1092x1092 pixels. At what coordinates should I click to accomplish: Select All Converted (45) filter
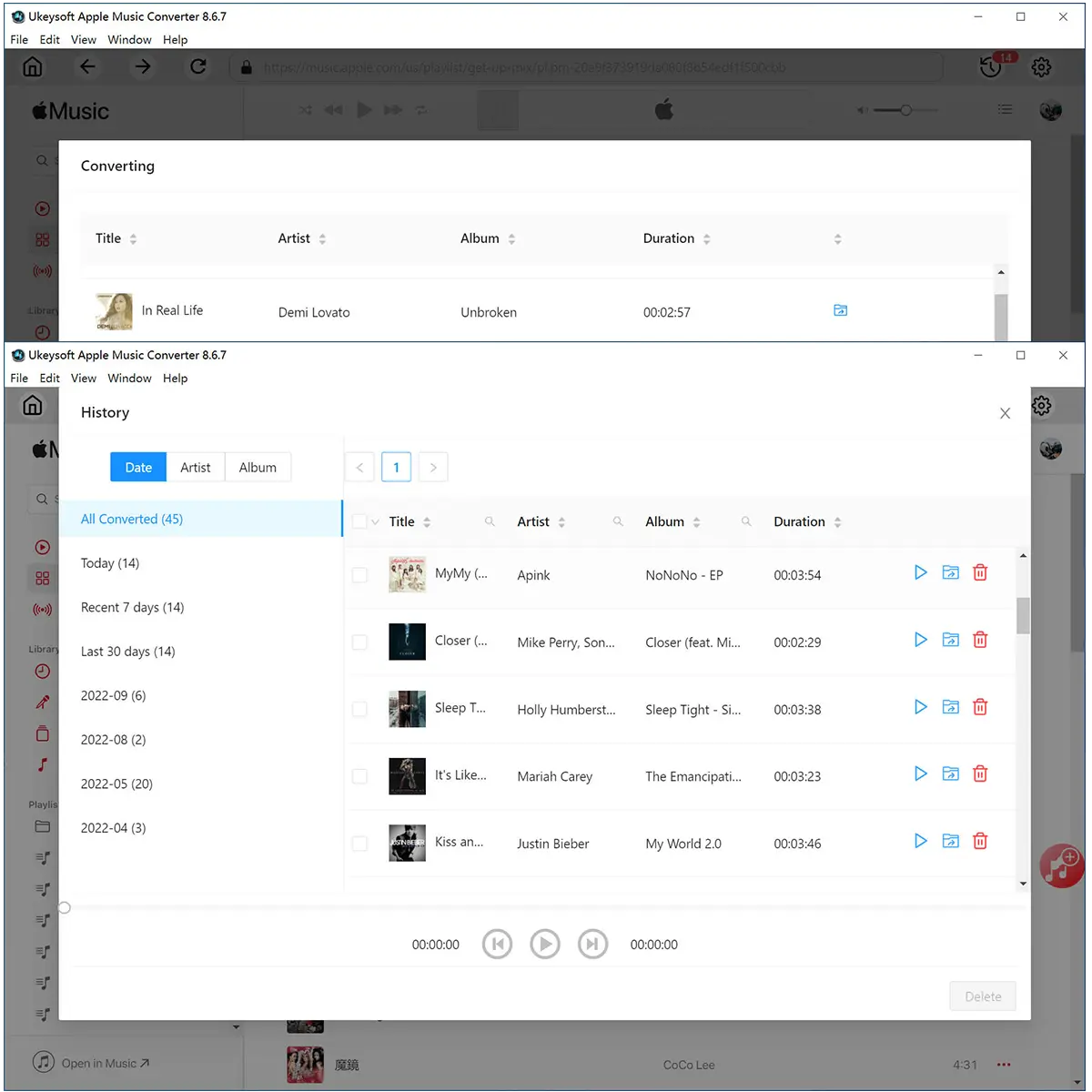(201, 519)
